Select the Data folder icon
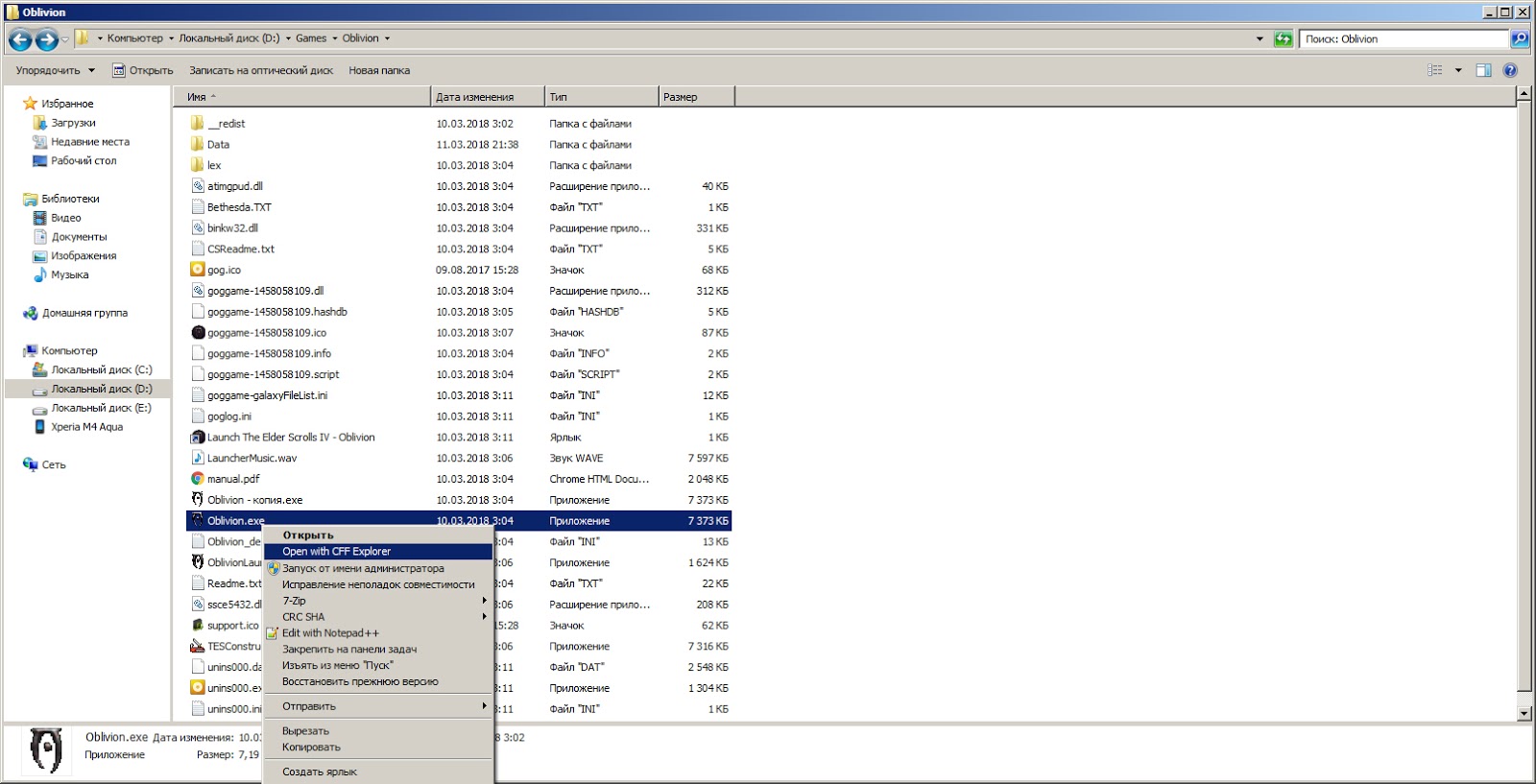This screenshot has width=1536, height=784. [x=198, y=144]
